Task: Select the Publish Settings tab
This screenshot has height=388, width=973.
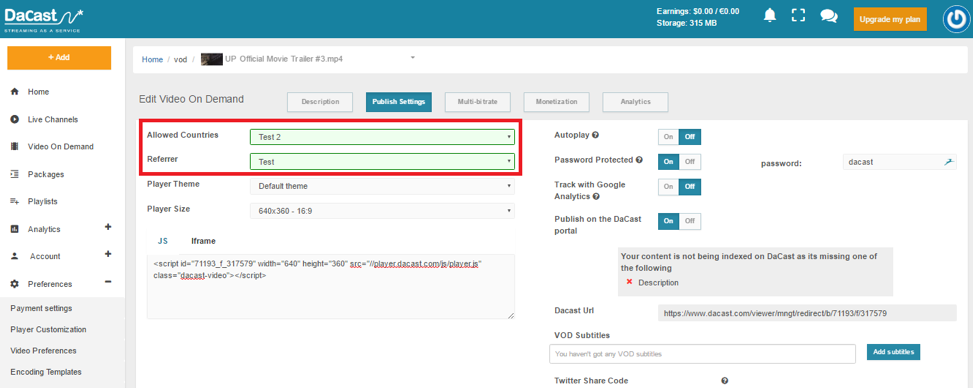Action: point(399,102)
